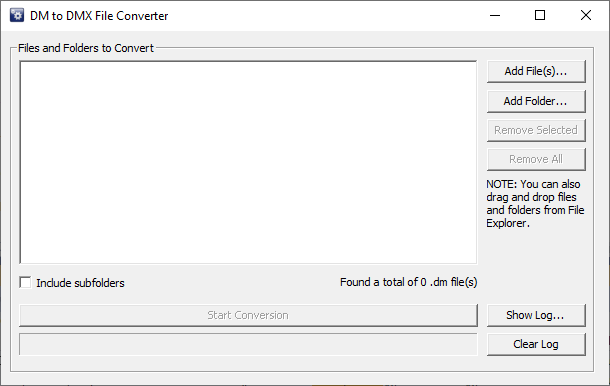Image resolution: width=610 pixels, height=386 pixels.
Task: Click the empty gray panel below the NOTE text
Action: (536, 265)
